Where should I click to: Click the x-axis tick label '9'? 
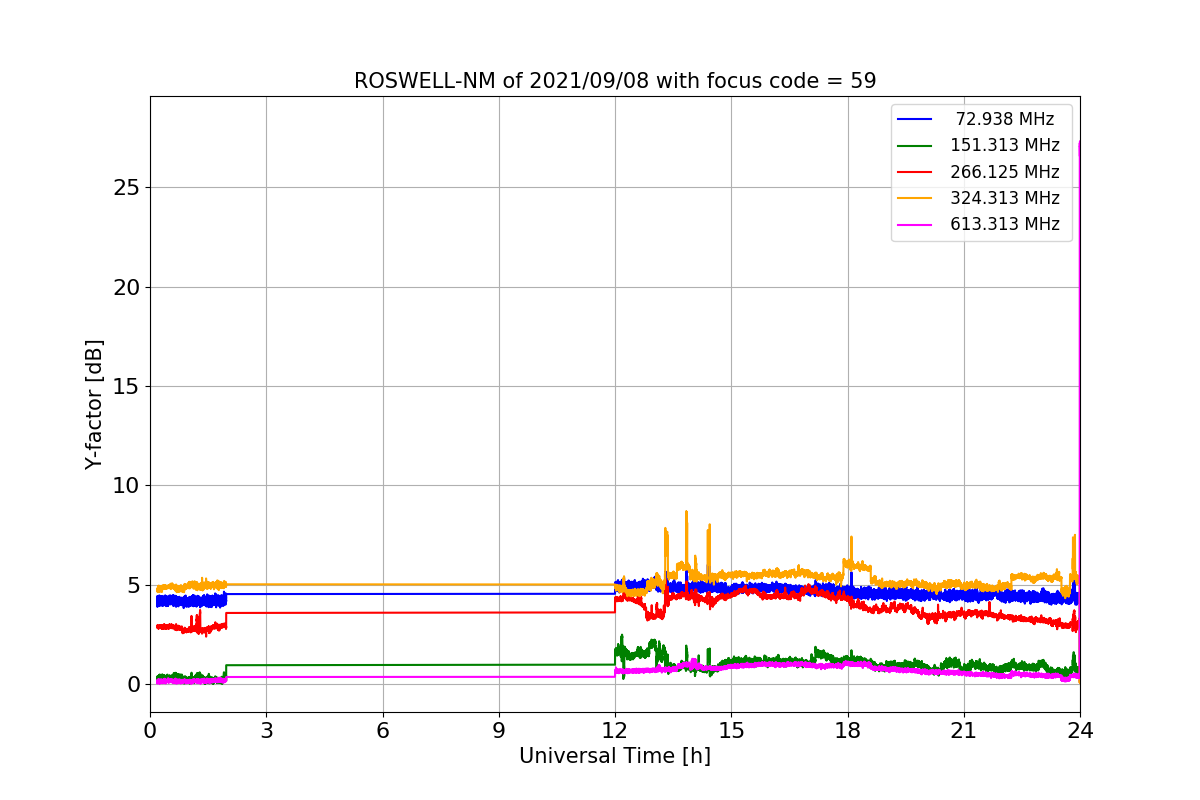[x=499, y=730]
